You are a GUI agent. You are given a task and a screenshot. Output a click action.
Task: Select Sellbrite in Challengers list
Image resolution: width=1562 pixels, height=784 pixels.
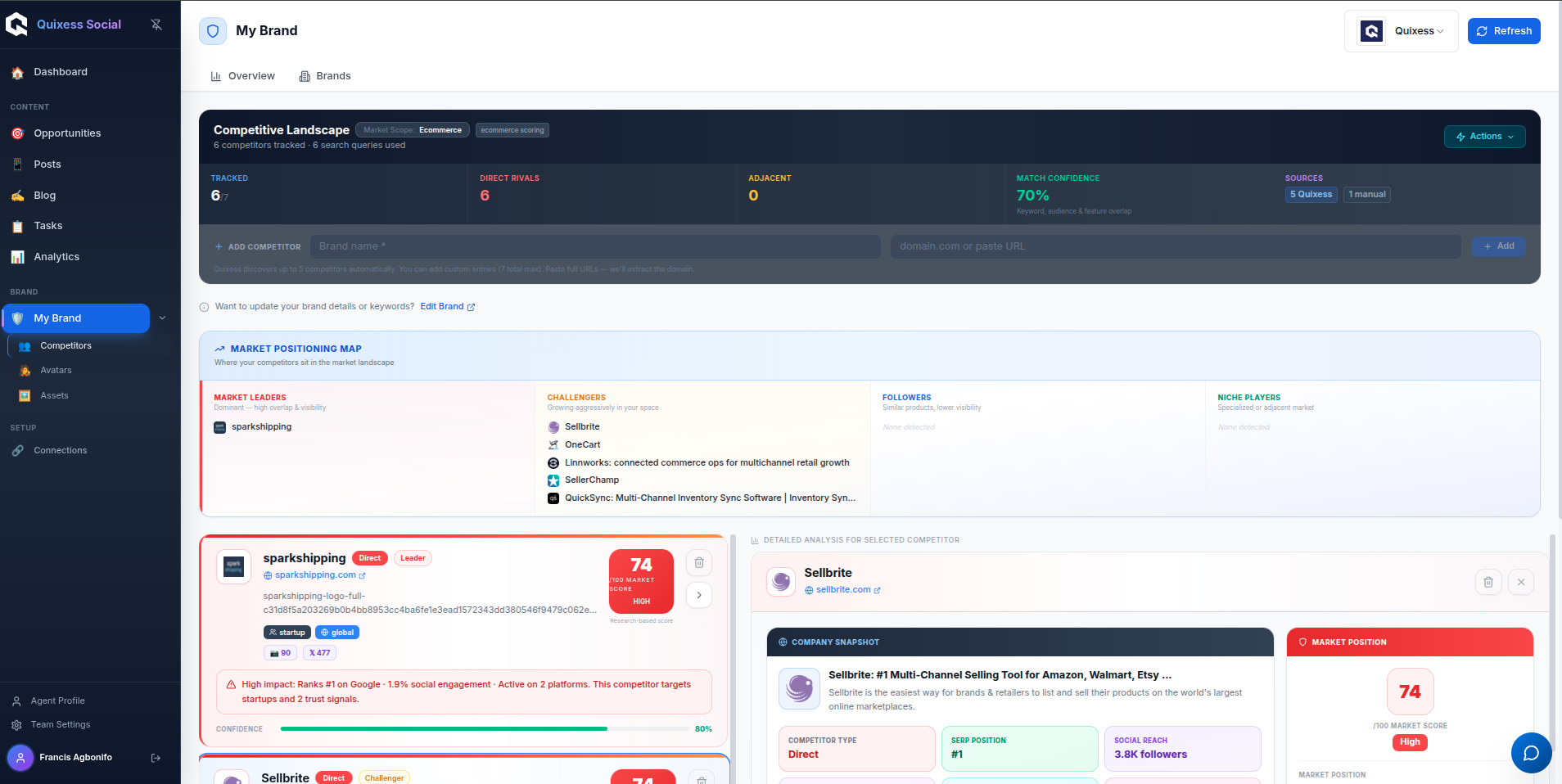[574, 427]
